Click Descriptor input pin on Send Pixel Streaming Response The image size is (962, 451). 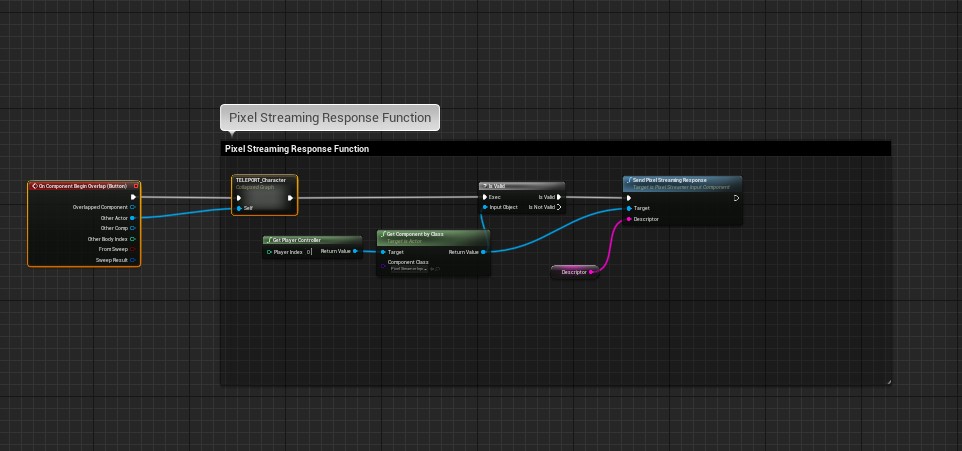629,219
